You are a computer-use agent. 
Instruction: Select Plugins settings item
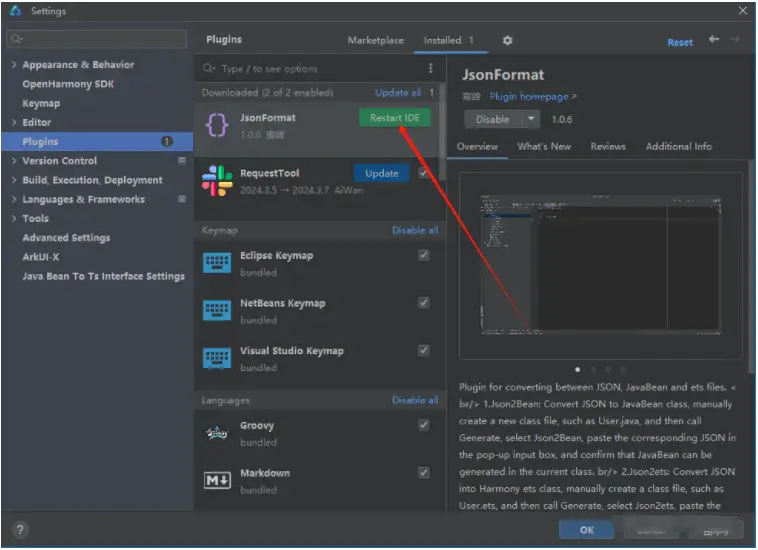[97, 142]
